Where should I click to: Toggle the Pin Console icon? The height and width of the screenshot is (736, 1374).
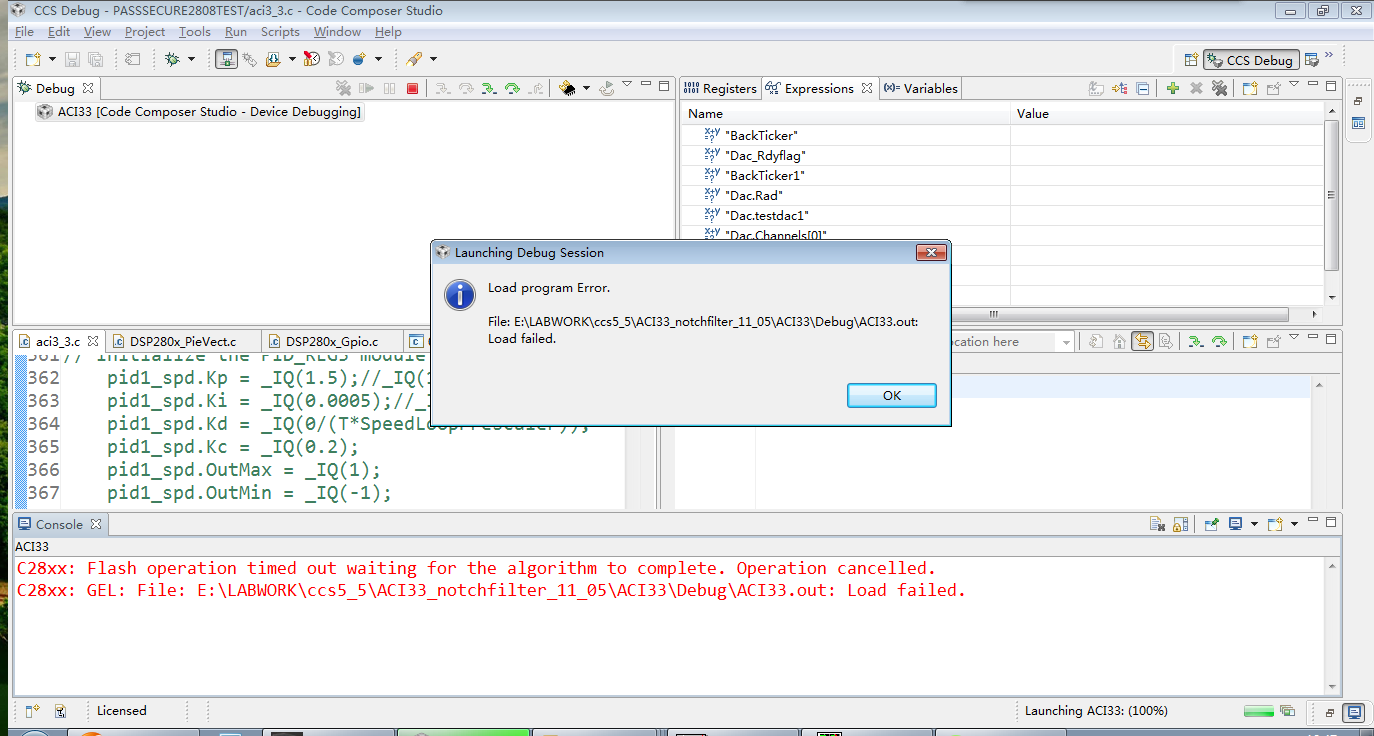pos(1211,524)
